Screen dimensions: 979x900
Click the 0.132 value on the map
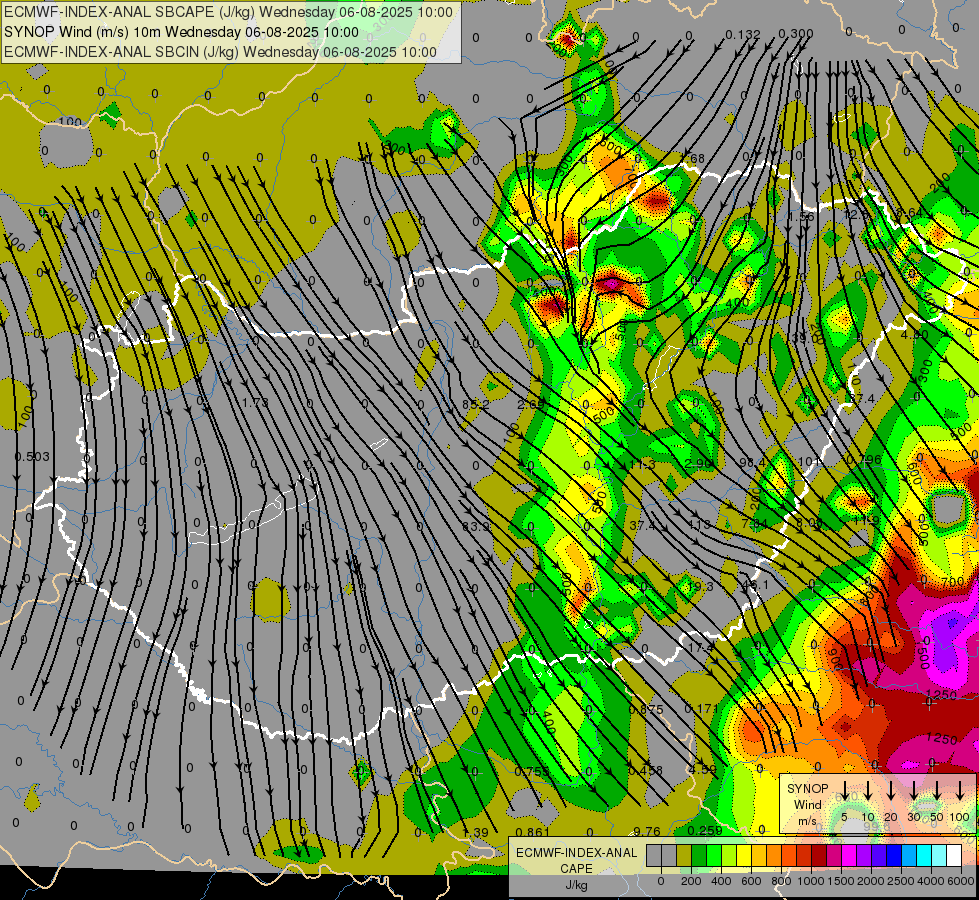(743, 34)
